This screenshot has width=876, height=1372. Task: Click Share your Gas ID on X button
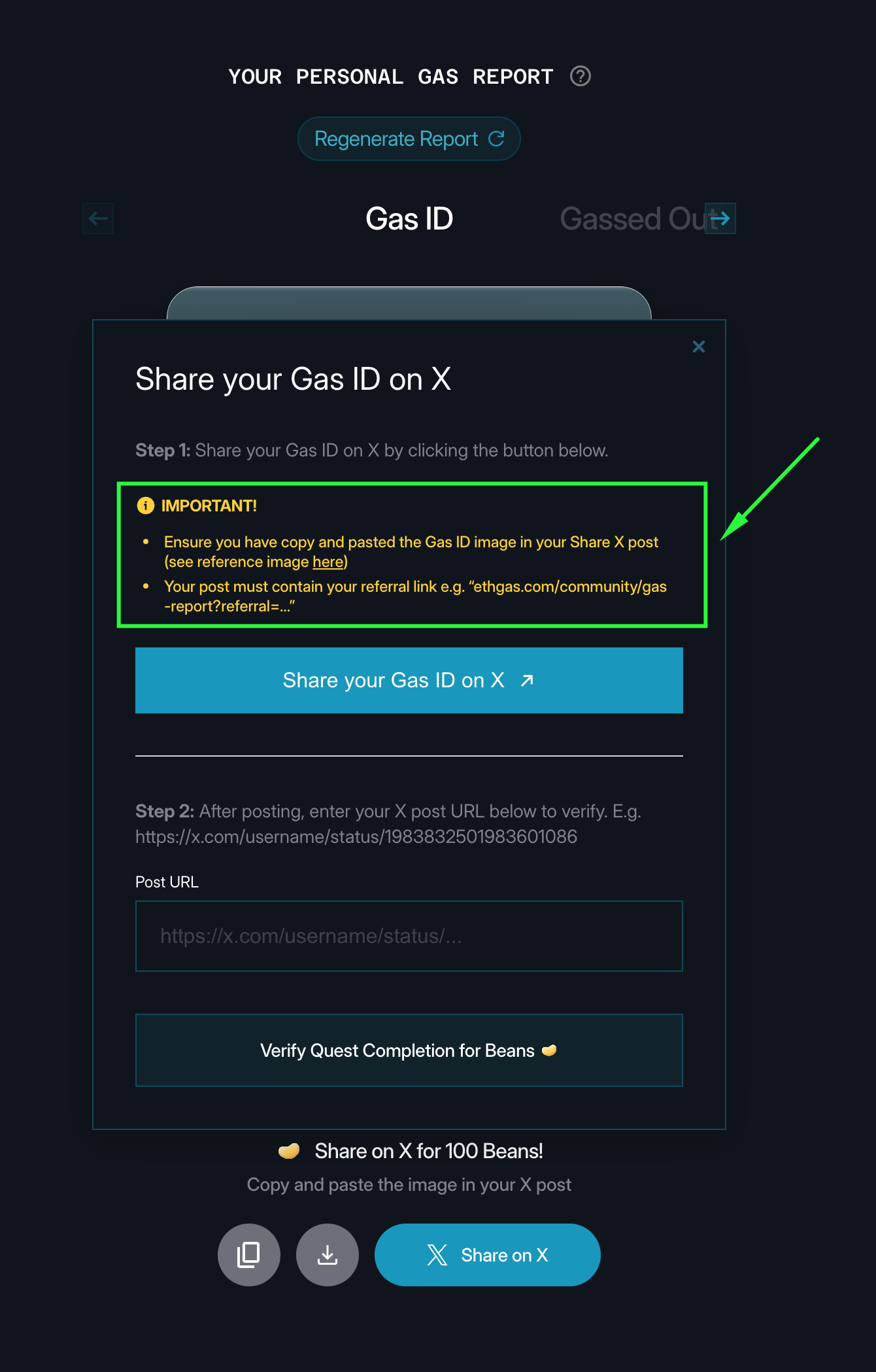pyautogui.click(x=409, y=680)
